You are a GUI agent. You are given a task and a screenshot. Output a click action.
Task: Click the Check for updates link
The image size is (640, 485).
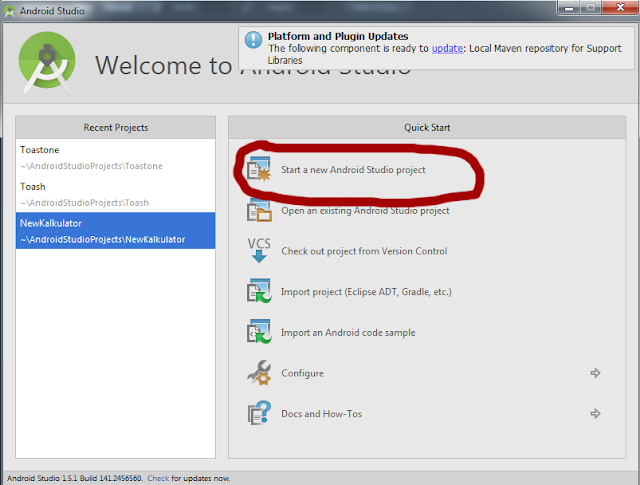coord(158,478)
